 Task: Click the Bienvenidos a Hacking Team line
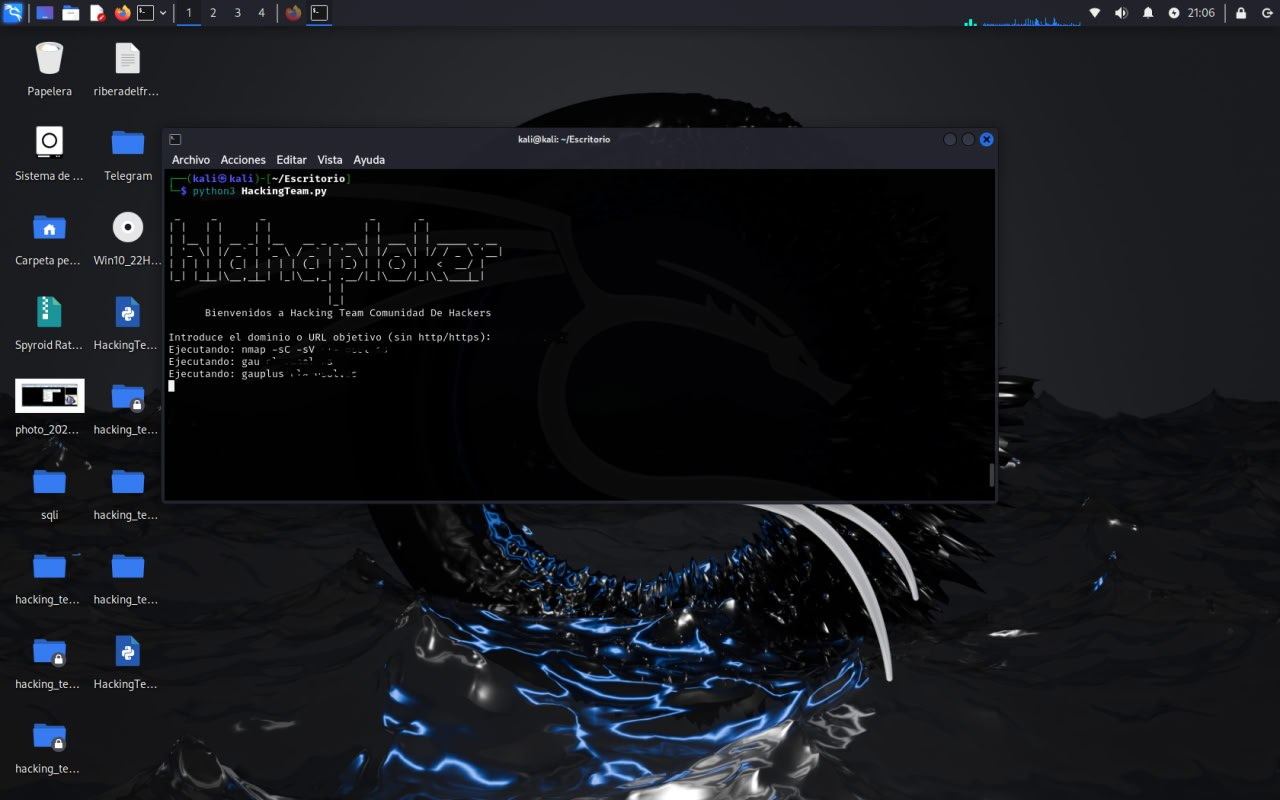(x=348, y=313)
